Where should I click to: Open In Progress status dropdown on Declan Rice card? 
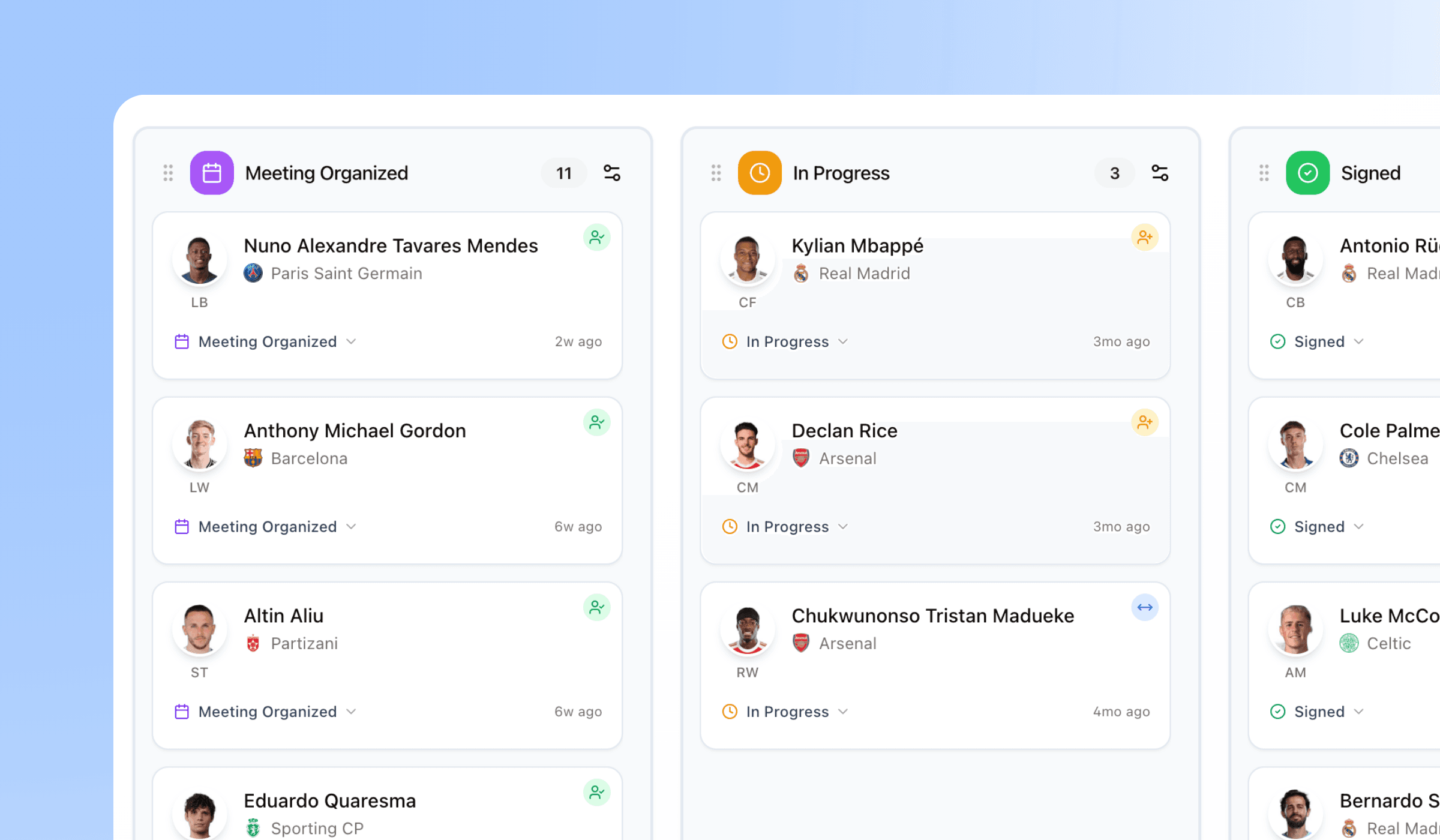pyautogui.click(x=785, y=526)
